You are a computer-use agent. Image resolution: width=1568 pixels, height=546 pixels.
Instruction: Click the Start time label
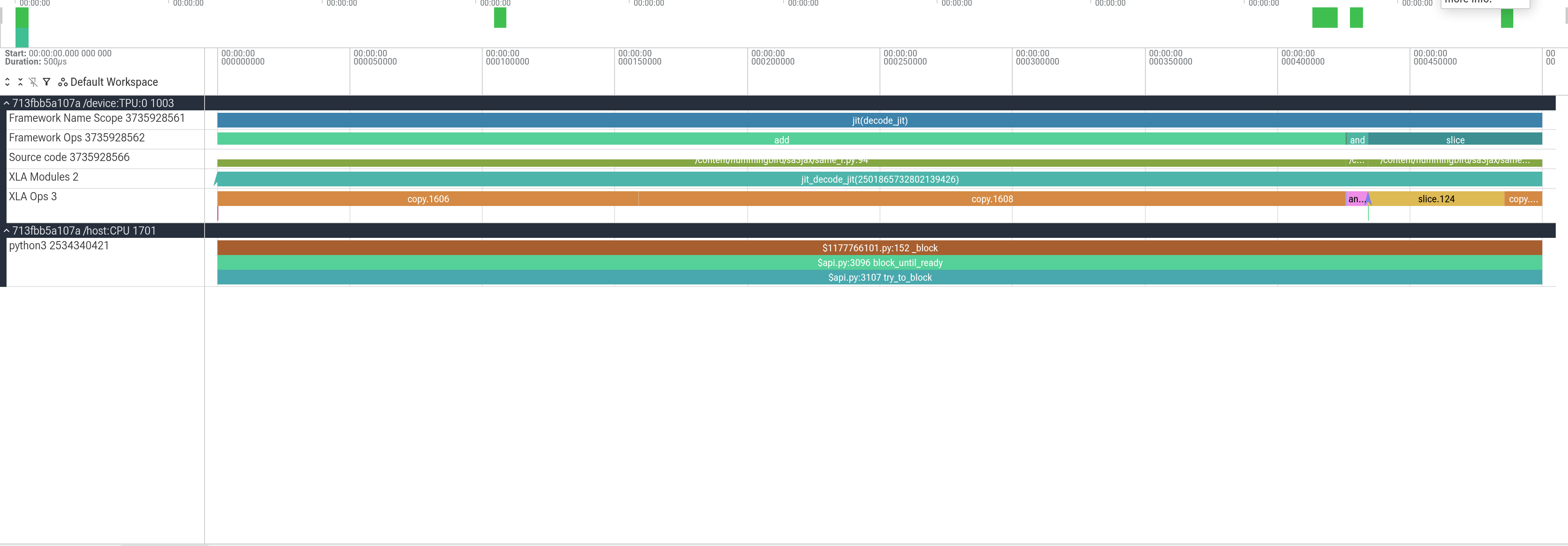click(58, 53)
